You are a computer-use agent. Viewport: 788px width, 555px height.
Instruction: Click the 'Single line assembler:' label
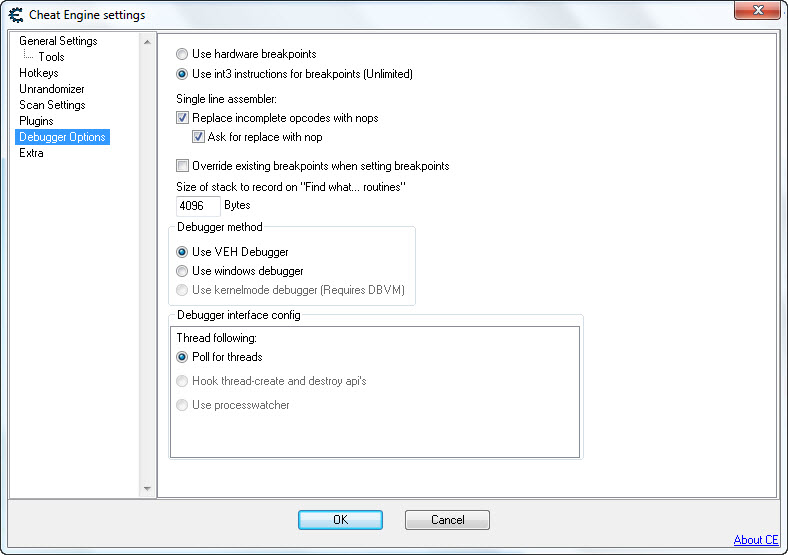click(226, 99)
